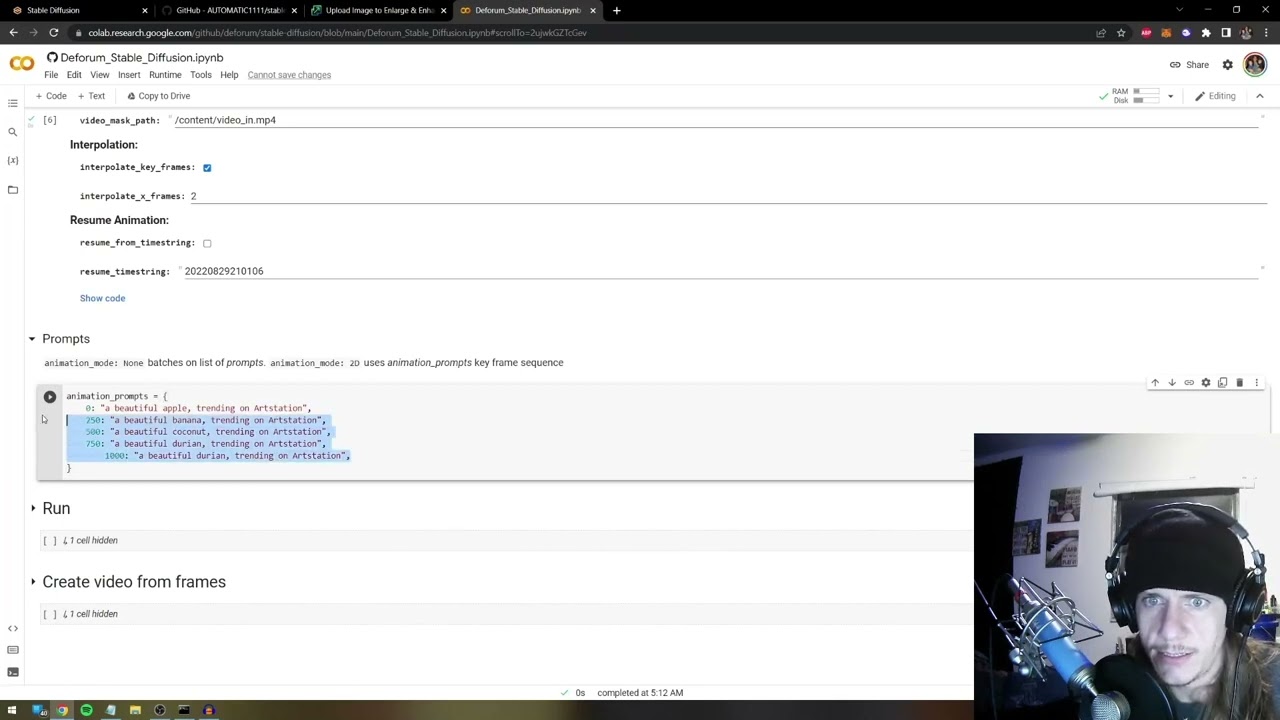Run the animation_prompts cell
Image resolution: width=1280 pixels, height=720 pixels.
pyautogui.click(x=50, y=397)
